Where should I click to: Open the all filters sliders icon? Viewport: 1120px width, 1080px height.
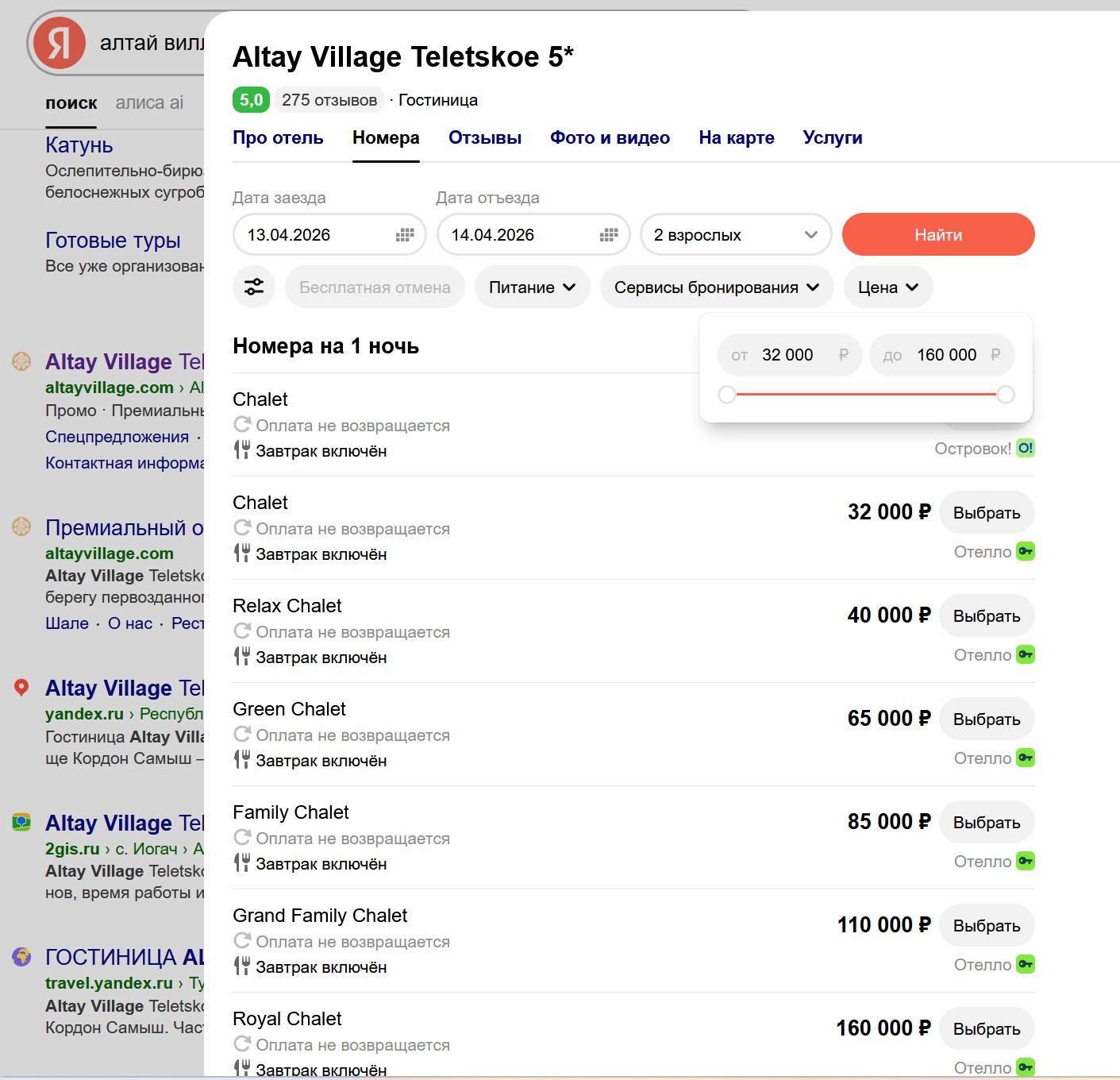click(x=254, y=287)
